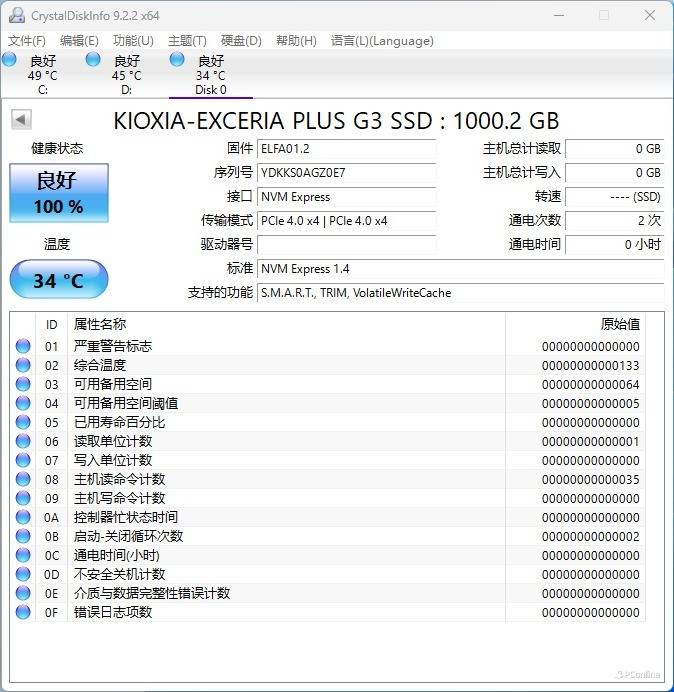Select the C: drive status orb
Screen dimensions: 674x692
[10, 60]
